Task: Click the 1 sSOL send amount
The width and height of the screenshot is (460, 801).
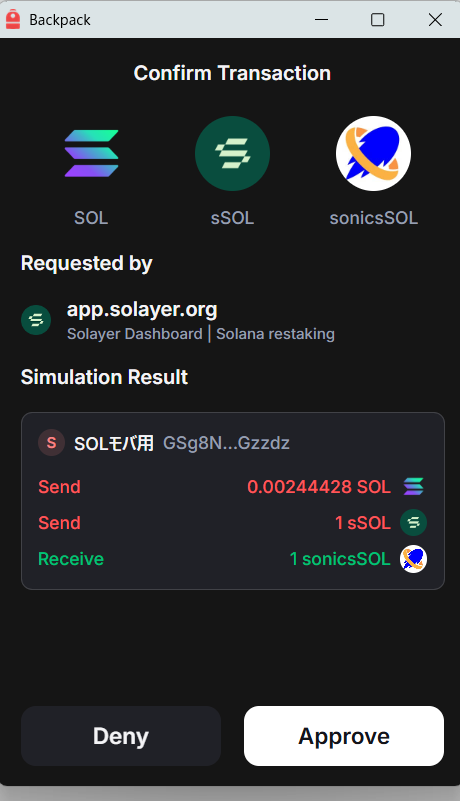Action: pyautogui.click(x=363, y=523)
